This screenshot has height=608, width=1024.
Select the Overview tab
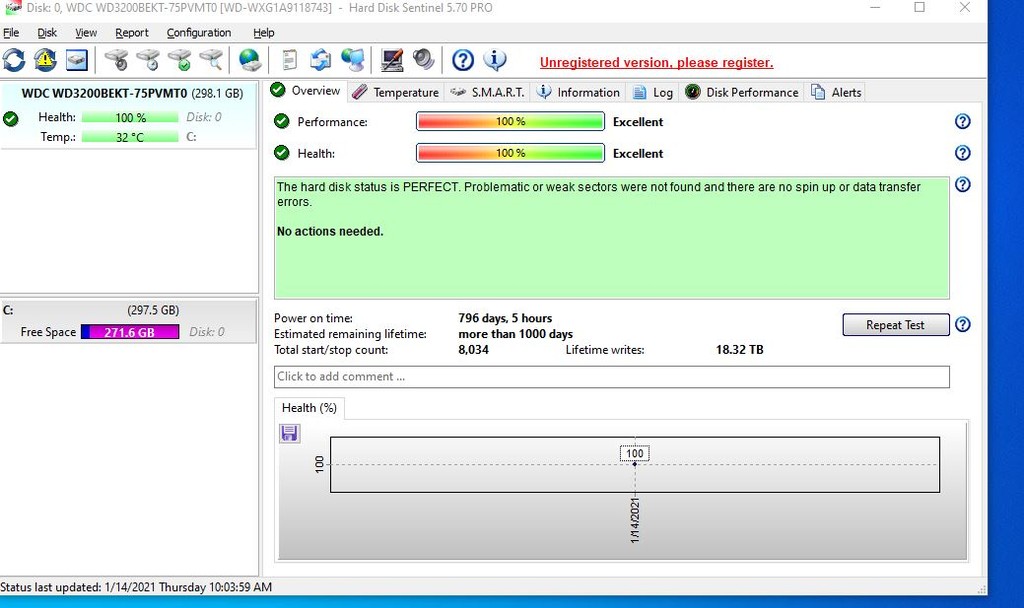click(306, 91)
